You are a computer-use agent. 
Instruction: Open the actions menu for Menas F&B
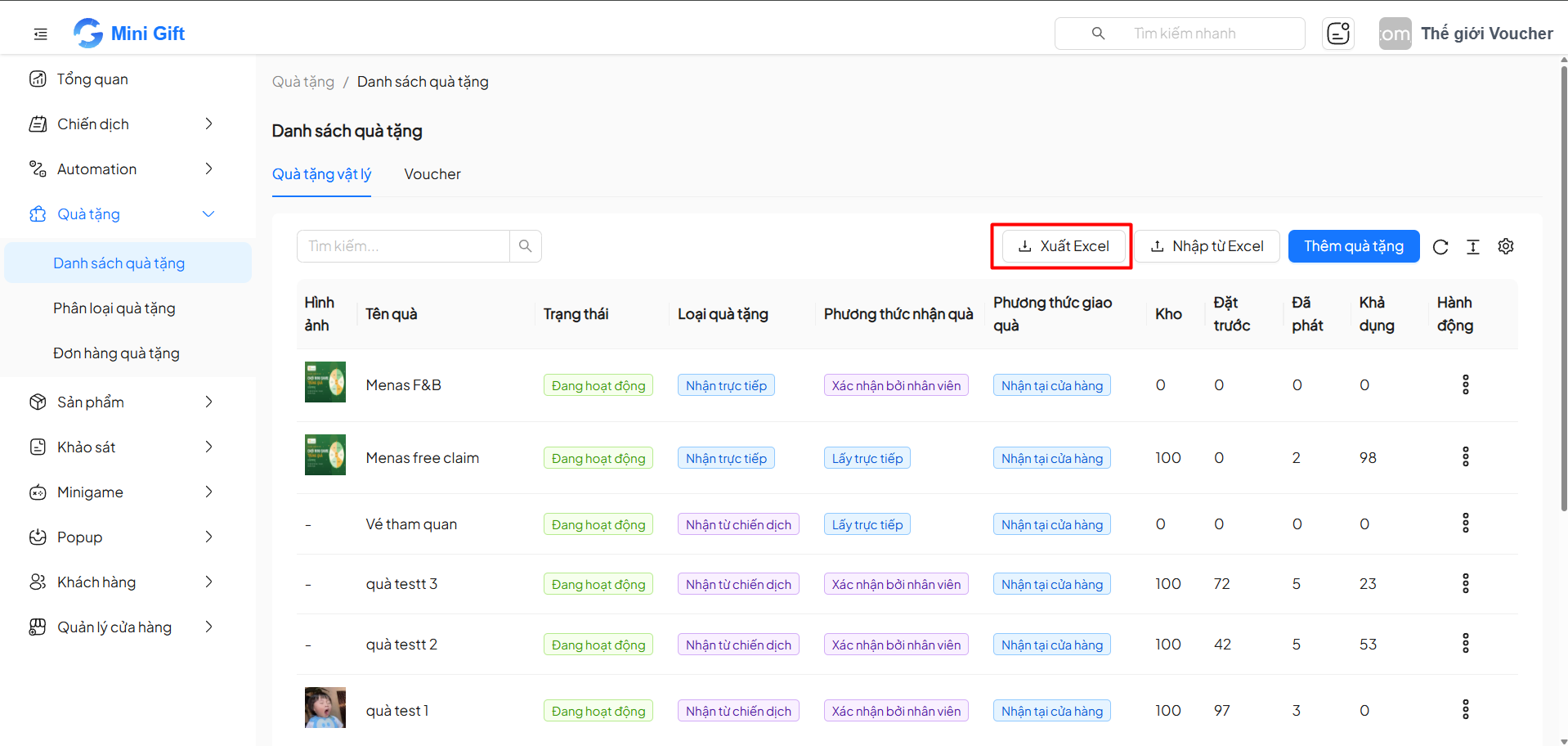[1466, 384]
